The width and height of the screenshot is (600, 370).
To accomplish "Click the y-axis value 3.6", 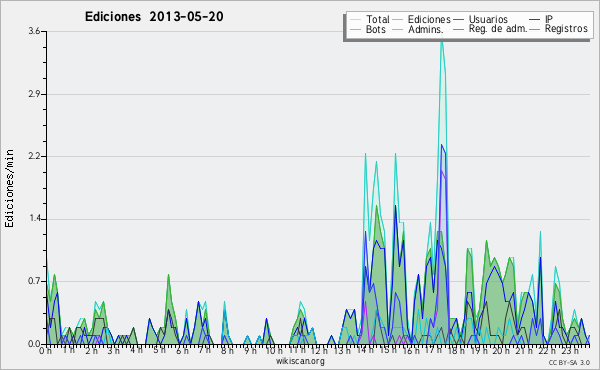I will (x=34, y=31).
